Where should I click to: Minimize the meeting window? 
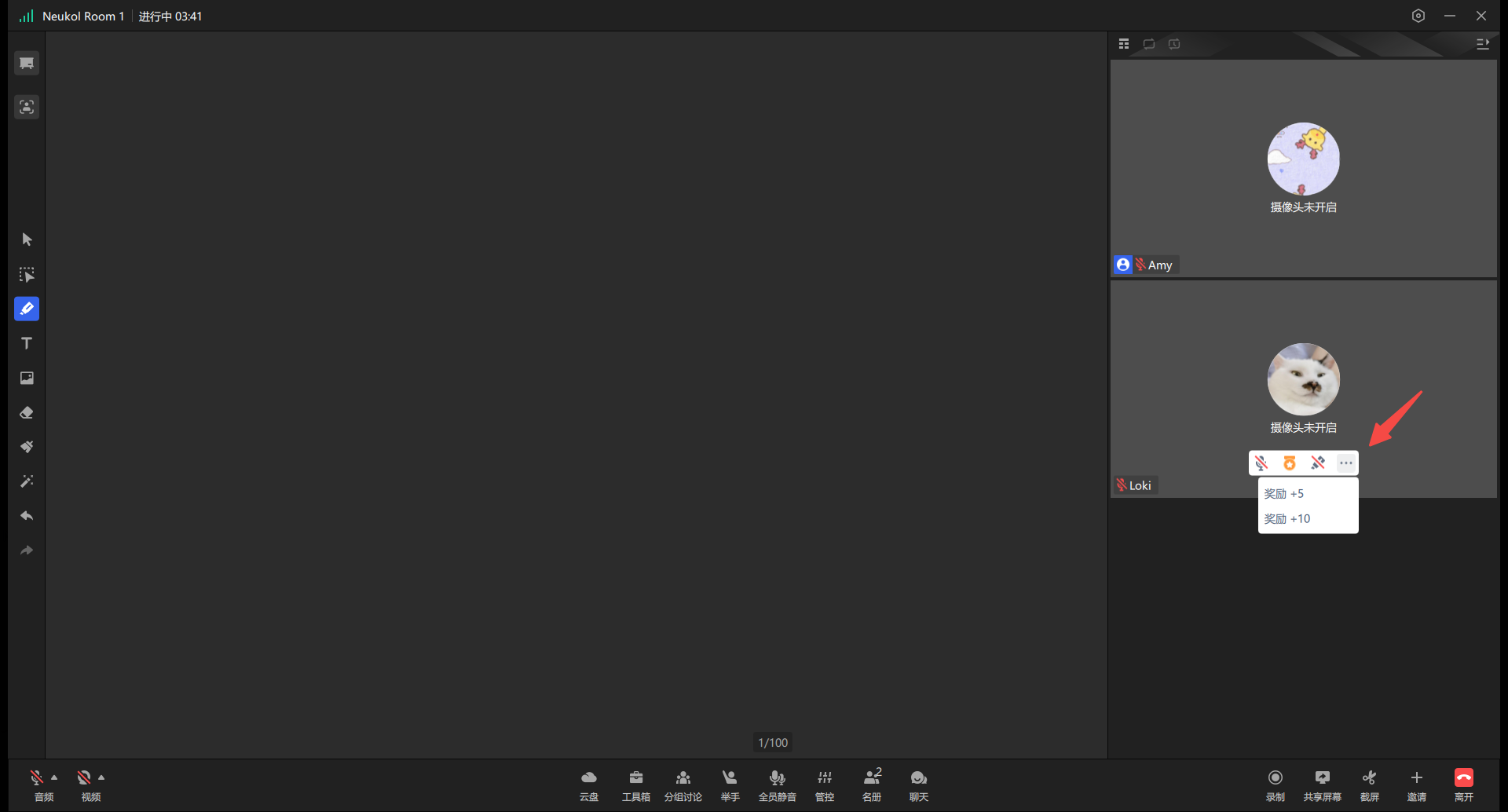[x=1450, y=16]
